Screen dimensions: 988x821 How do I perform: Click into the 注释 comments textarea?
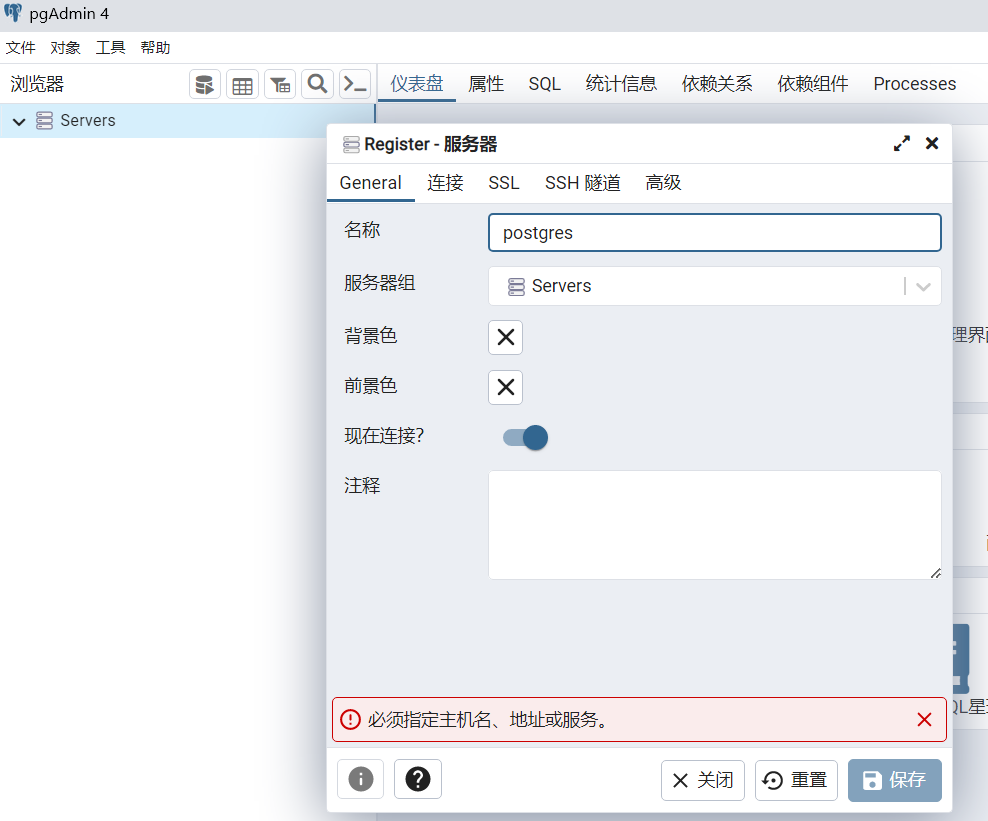[x=715, y=525]
